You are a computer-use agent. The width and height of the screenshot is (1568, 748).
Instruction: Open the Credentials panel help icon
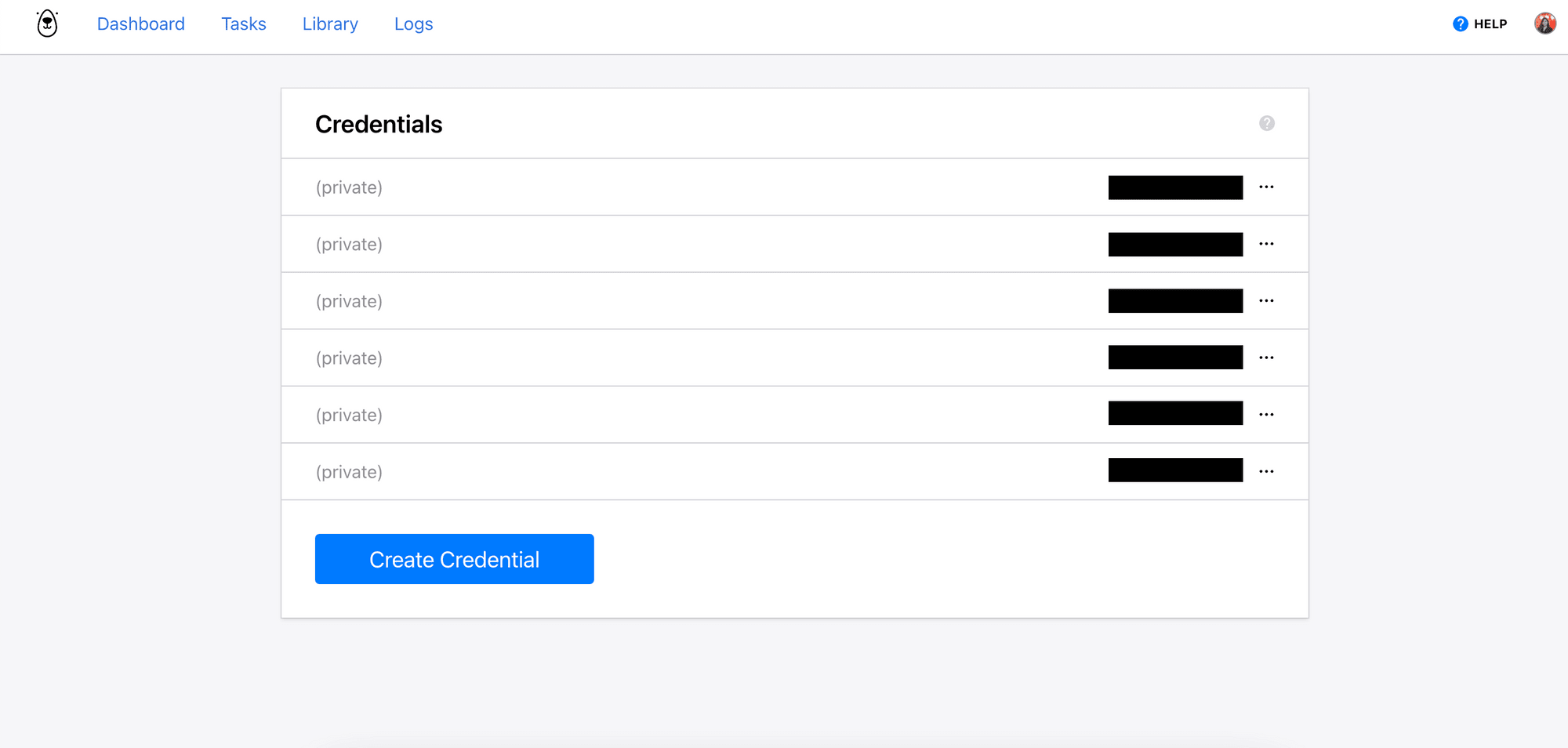click(x=1267, y=123)
